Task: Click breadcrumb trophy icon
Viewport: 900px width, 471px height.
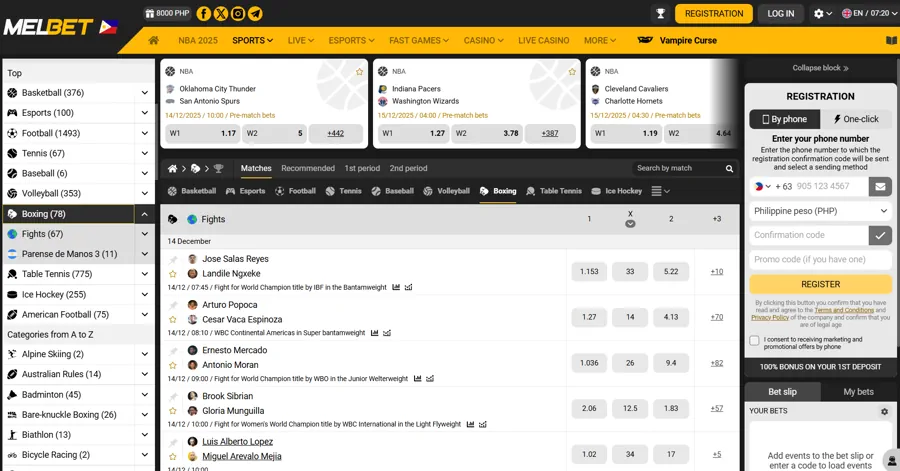Action: (x=218, y=168)
